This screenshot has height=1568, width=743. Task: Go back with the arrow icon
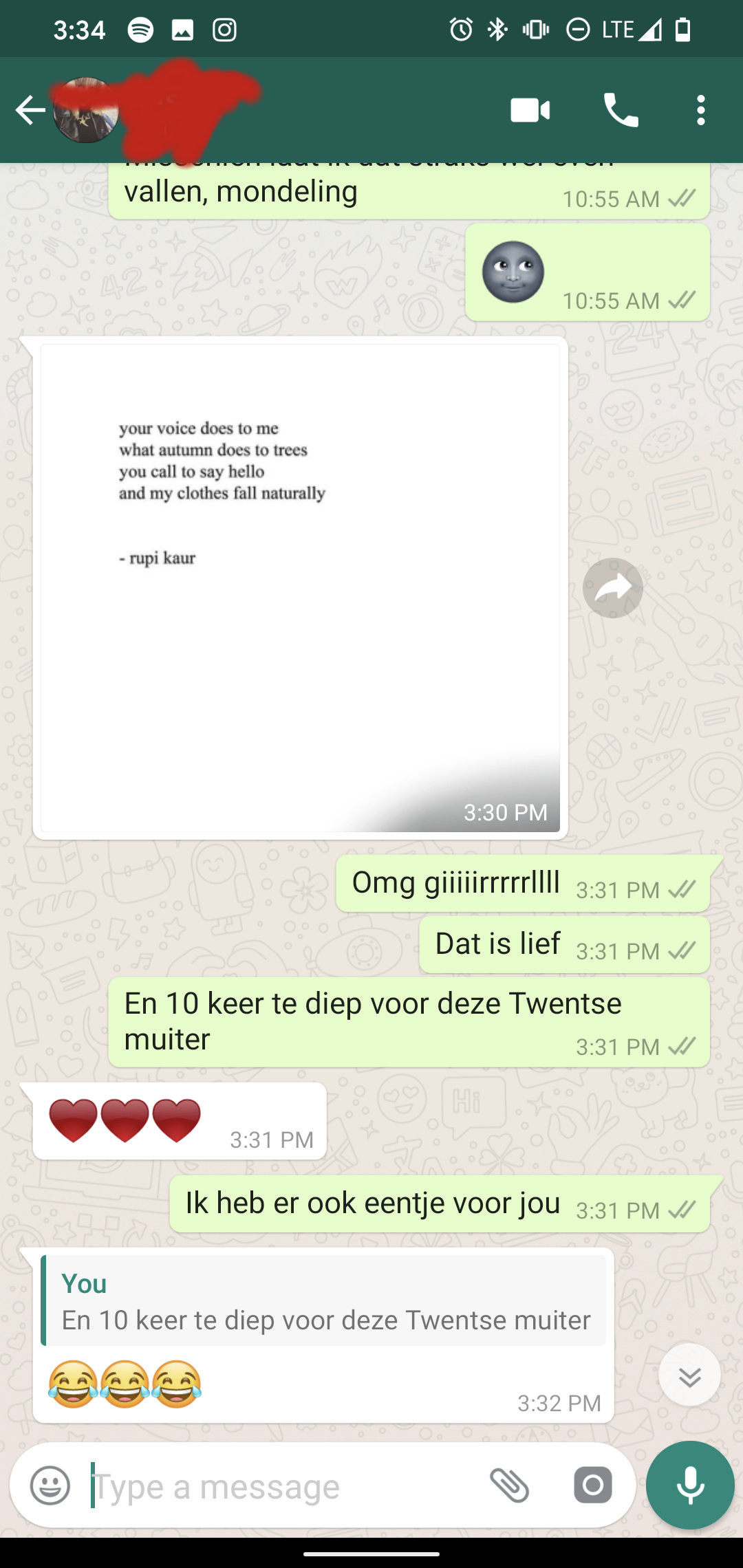[x=30, y=110]
